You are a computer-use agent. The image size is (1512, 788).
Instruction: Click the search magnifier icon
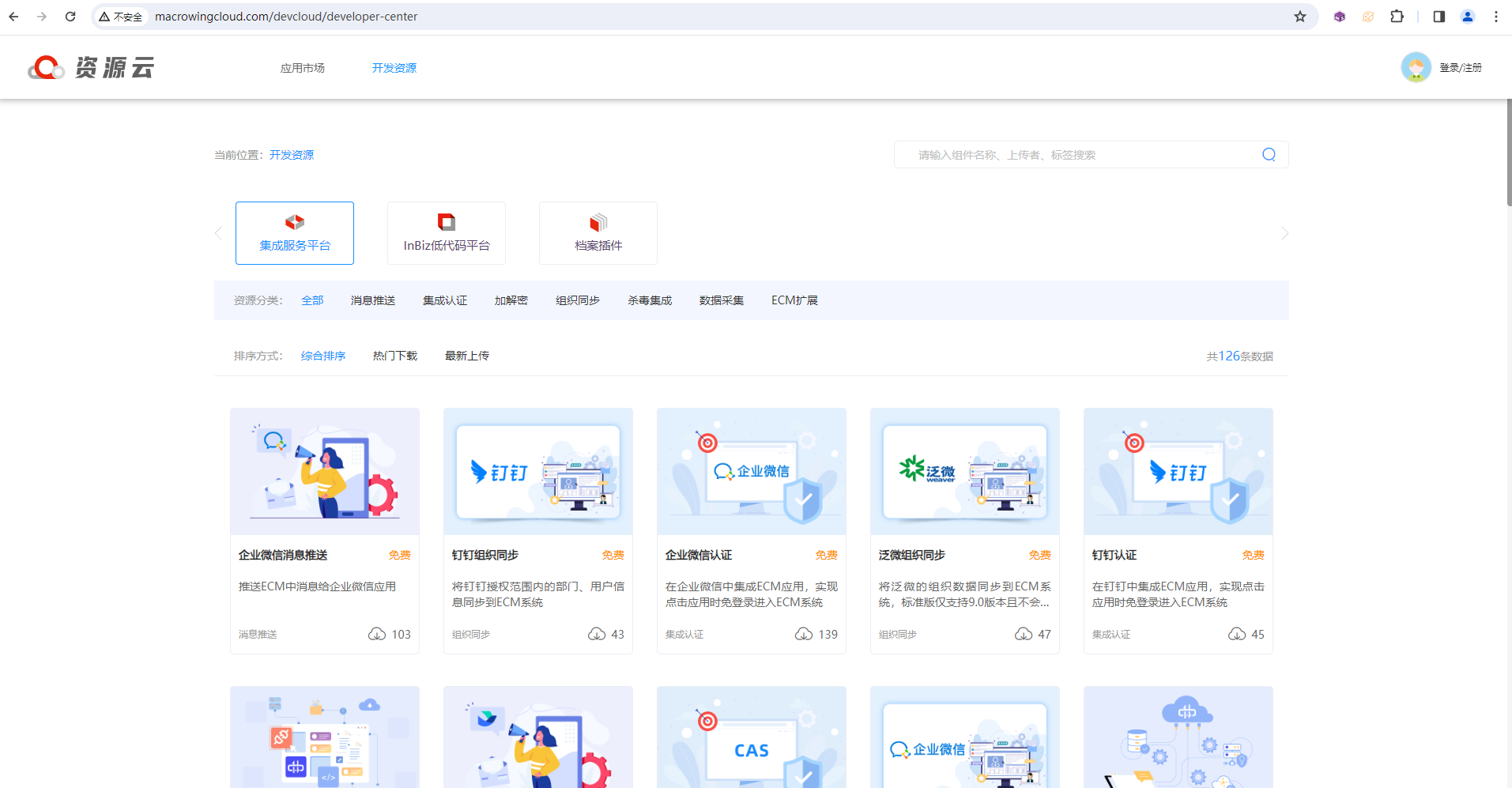(x=1269, y=155)
